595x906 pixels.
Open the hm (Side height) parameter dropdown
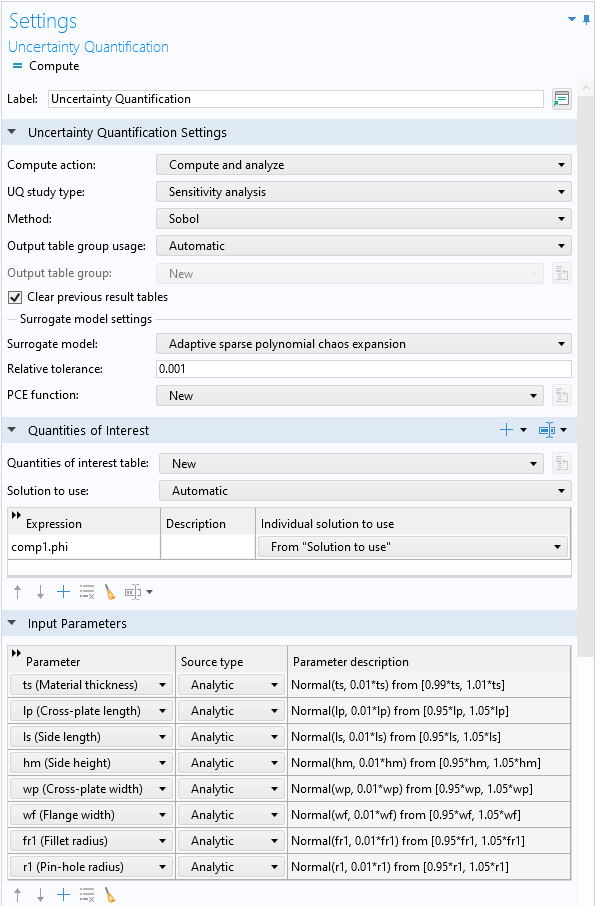pyautogui.click(x=91, y=763)
